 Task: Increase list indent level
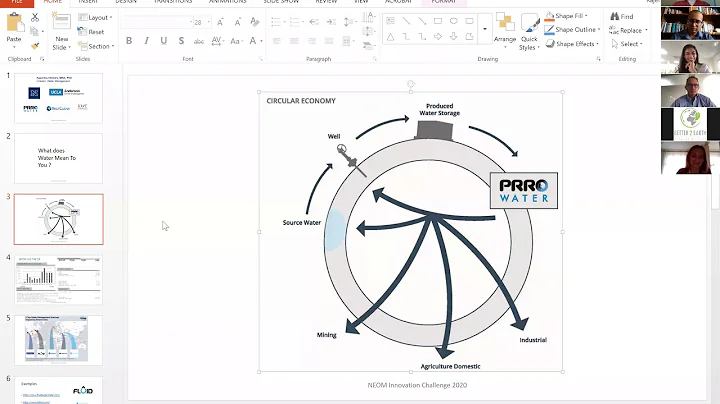[331, 22]
